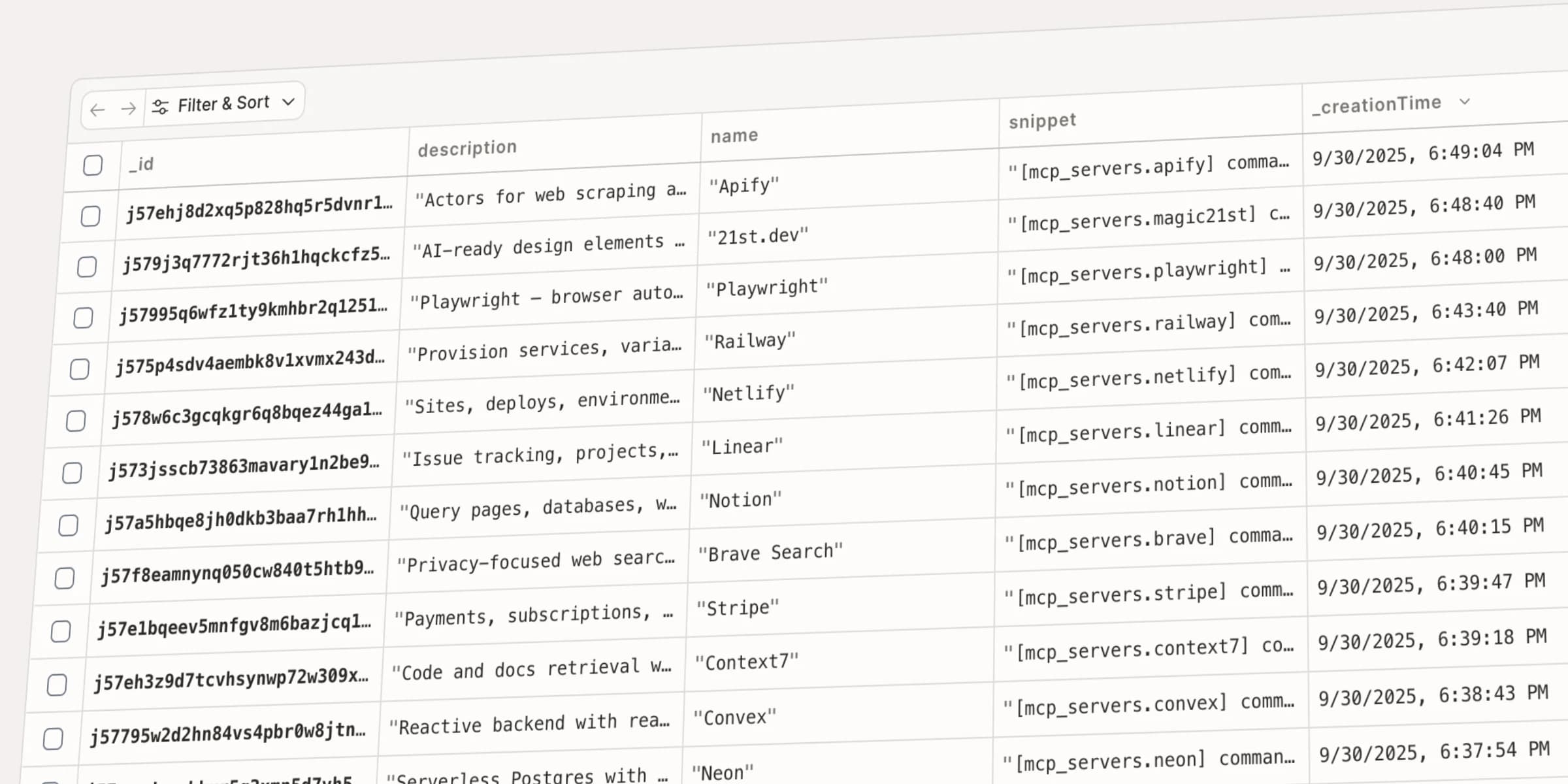Select the Linear description cell
The height and width of the screenshot is (784, 1568).
(x=540, y=455)
